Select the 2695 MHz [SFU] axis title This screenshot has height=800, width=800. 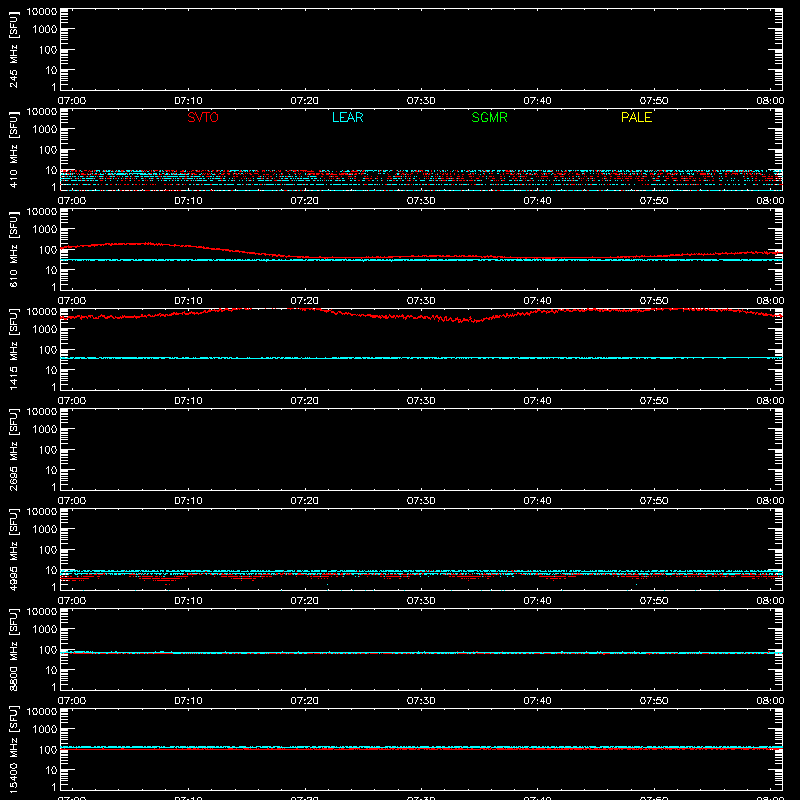click(x=13, y=450)
